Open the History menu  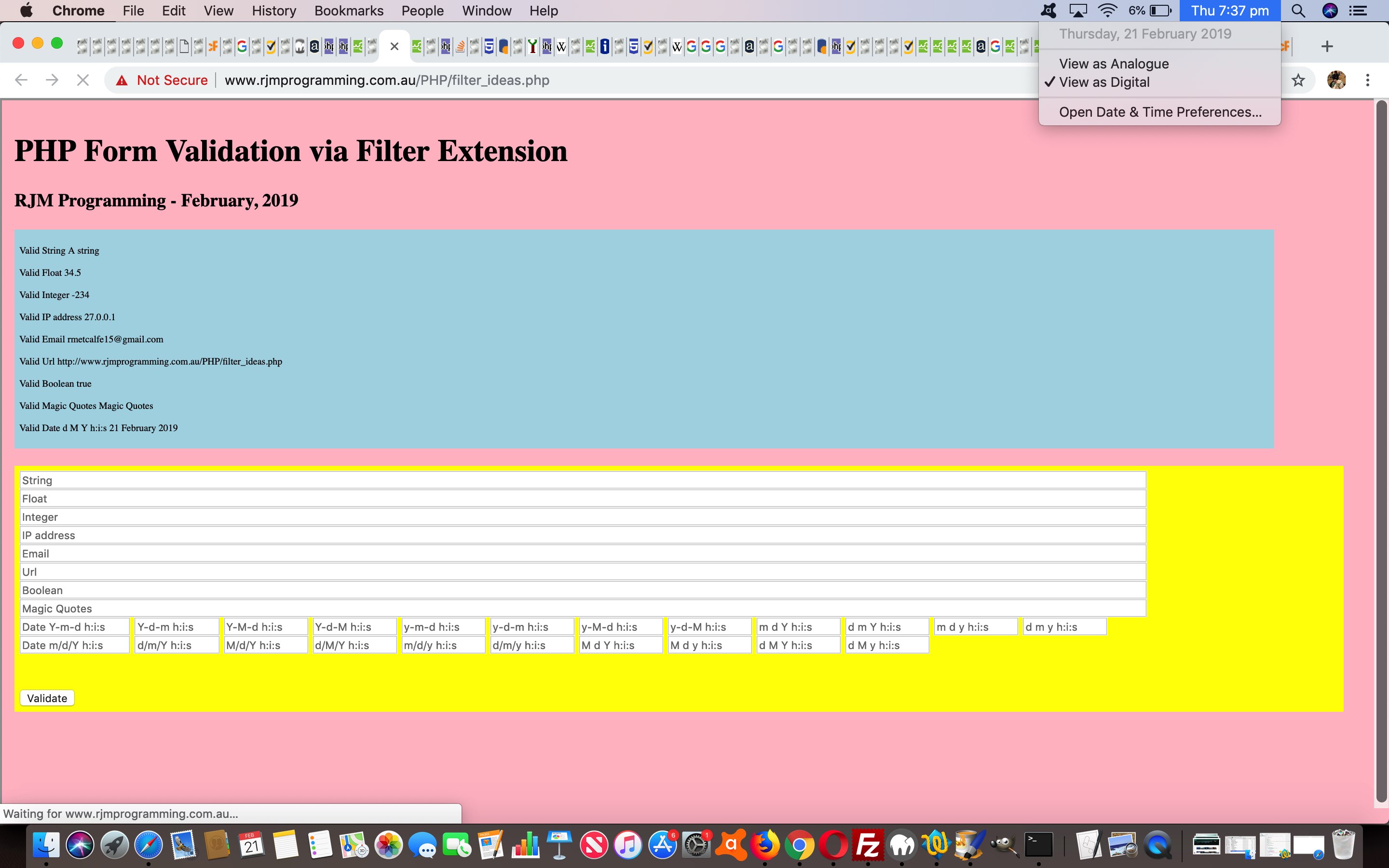coord(274,11)
